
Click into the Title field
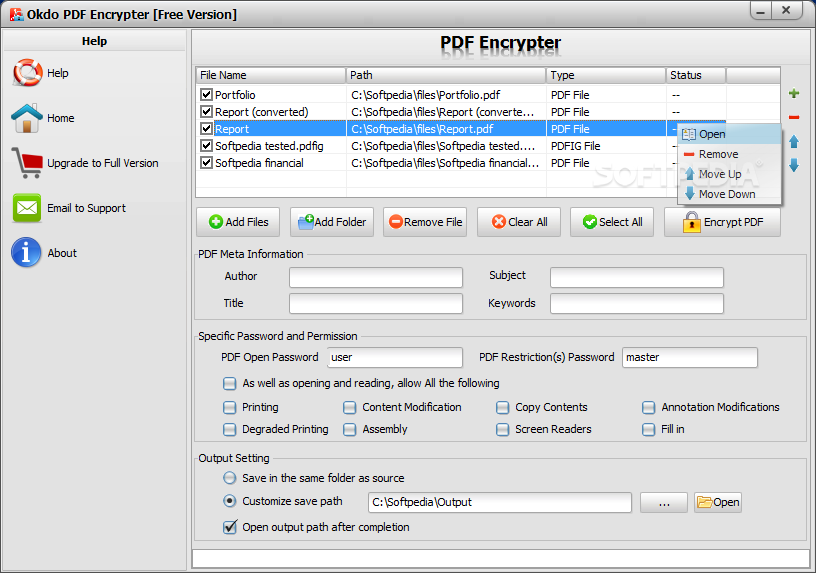pyautogui.click(x=376, y=303)
